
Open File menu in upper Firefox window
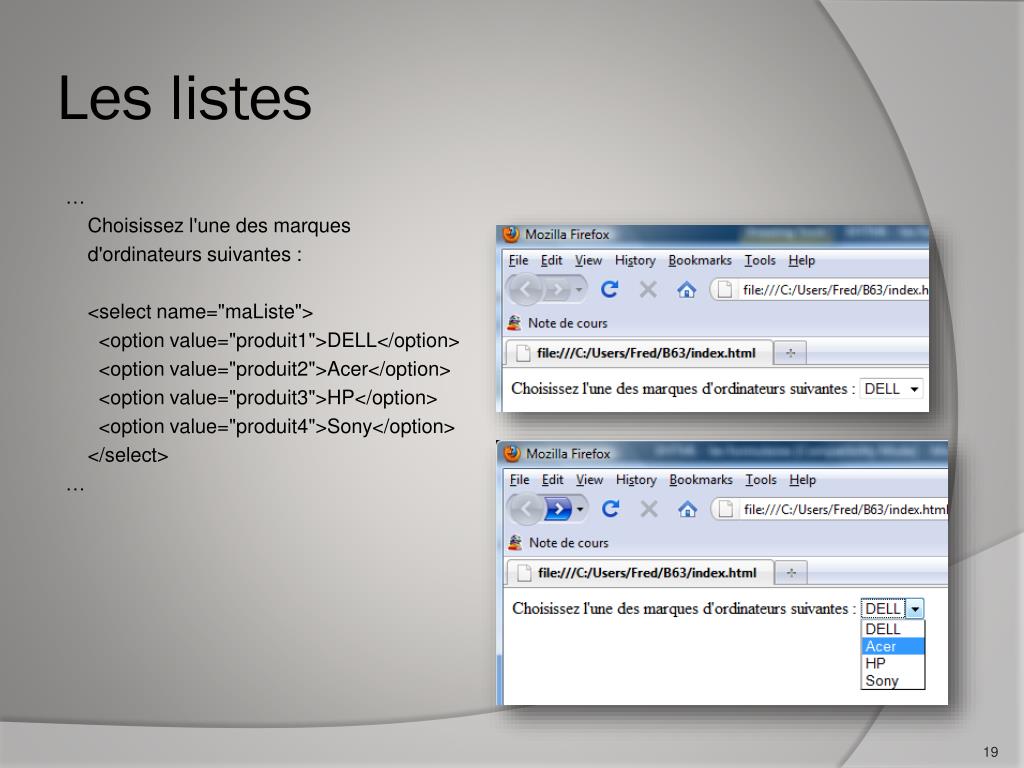click(x=519, y=260)
